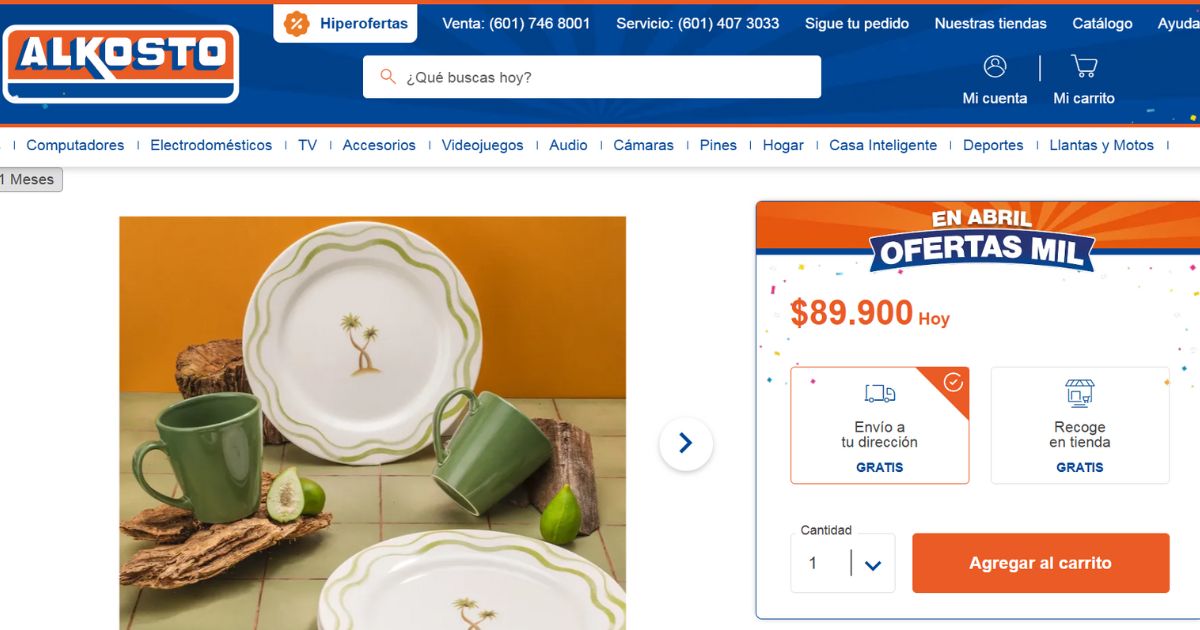Open Mi cuenta user icon
The image size is (1200, 630).
[995, 67]
